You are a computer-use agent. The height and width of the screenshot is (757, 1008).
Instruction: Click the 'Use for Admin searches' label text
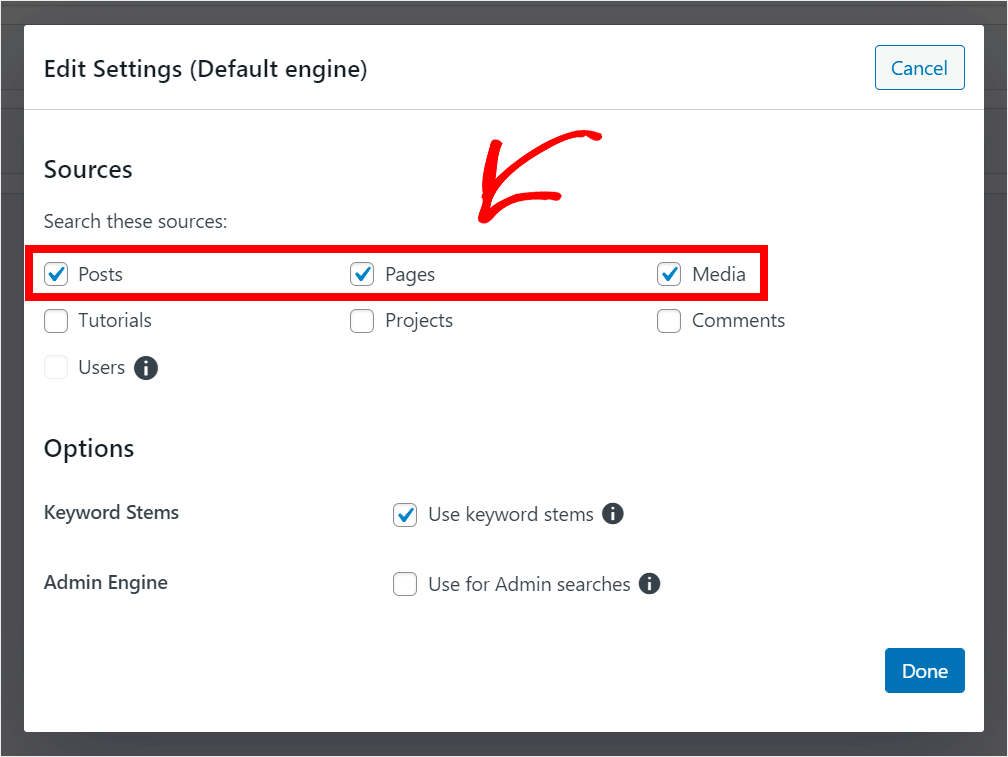coord(529,584)
